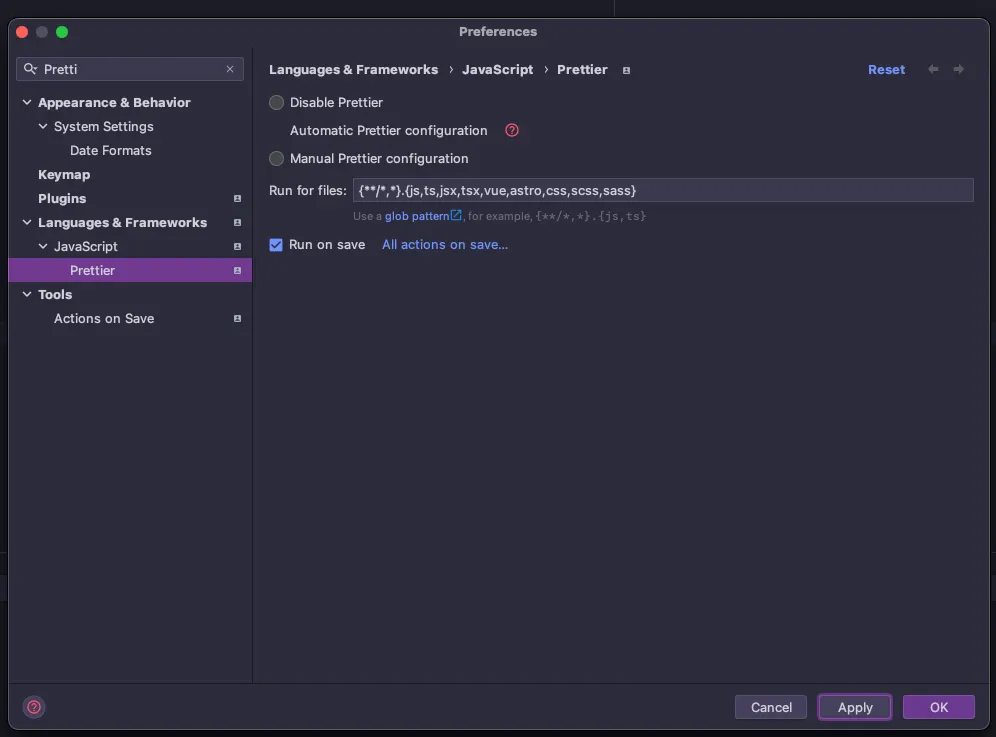Click the Help question mark icon at bottom left
This screenshot has height=737, width=996.
pos(34,707)
